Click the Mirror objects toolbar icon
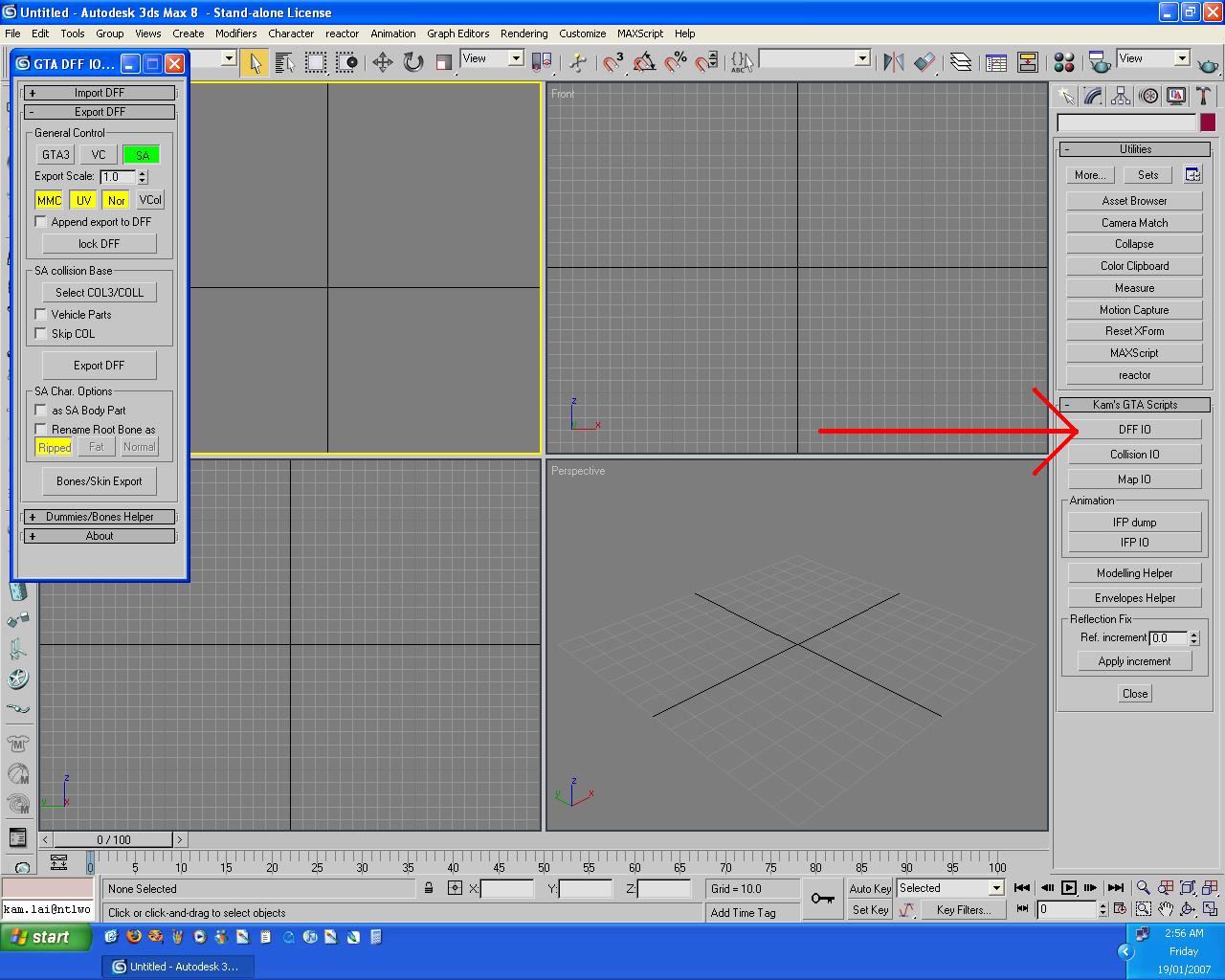This screenshot has width=1225, height=980. [x=894, y=63]
